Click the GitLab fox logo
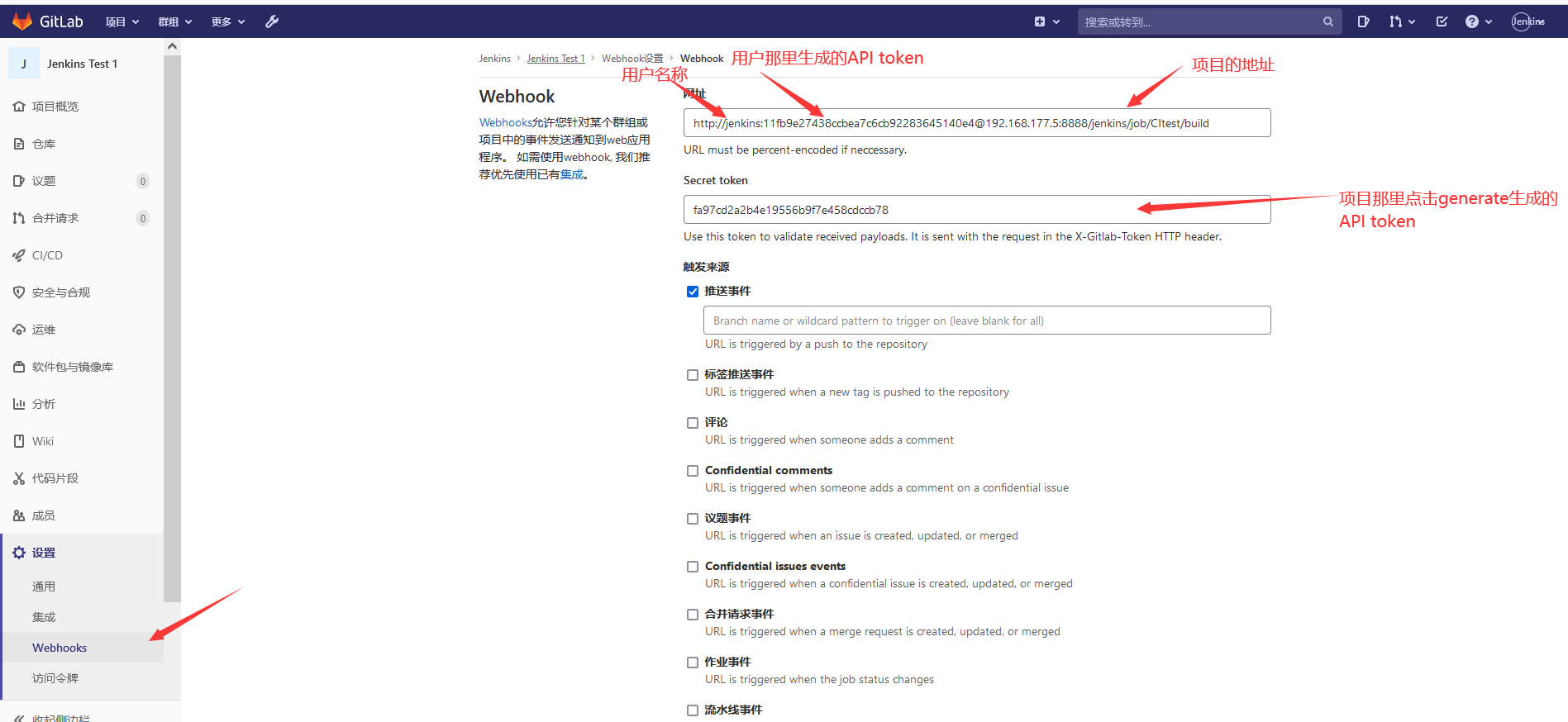The height and width of the screenshot is (722, 1568). click(22, 21)
